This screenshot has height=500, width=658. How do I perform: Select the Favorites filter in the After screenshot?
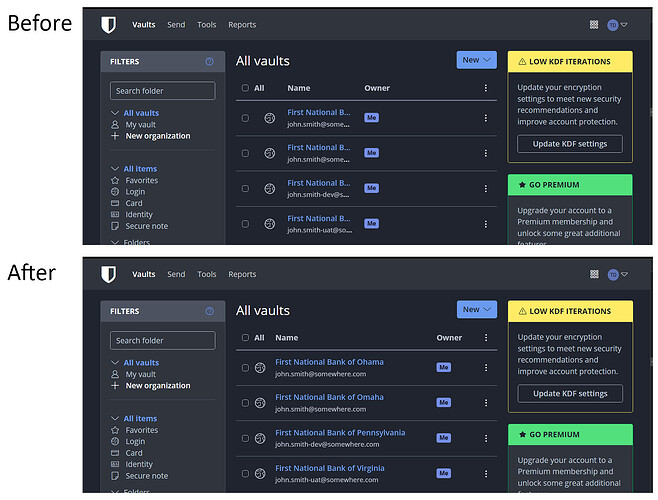pos(141,430)
